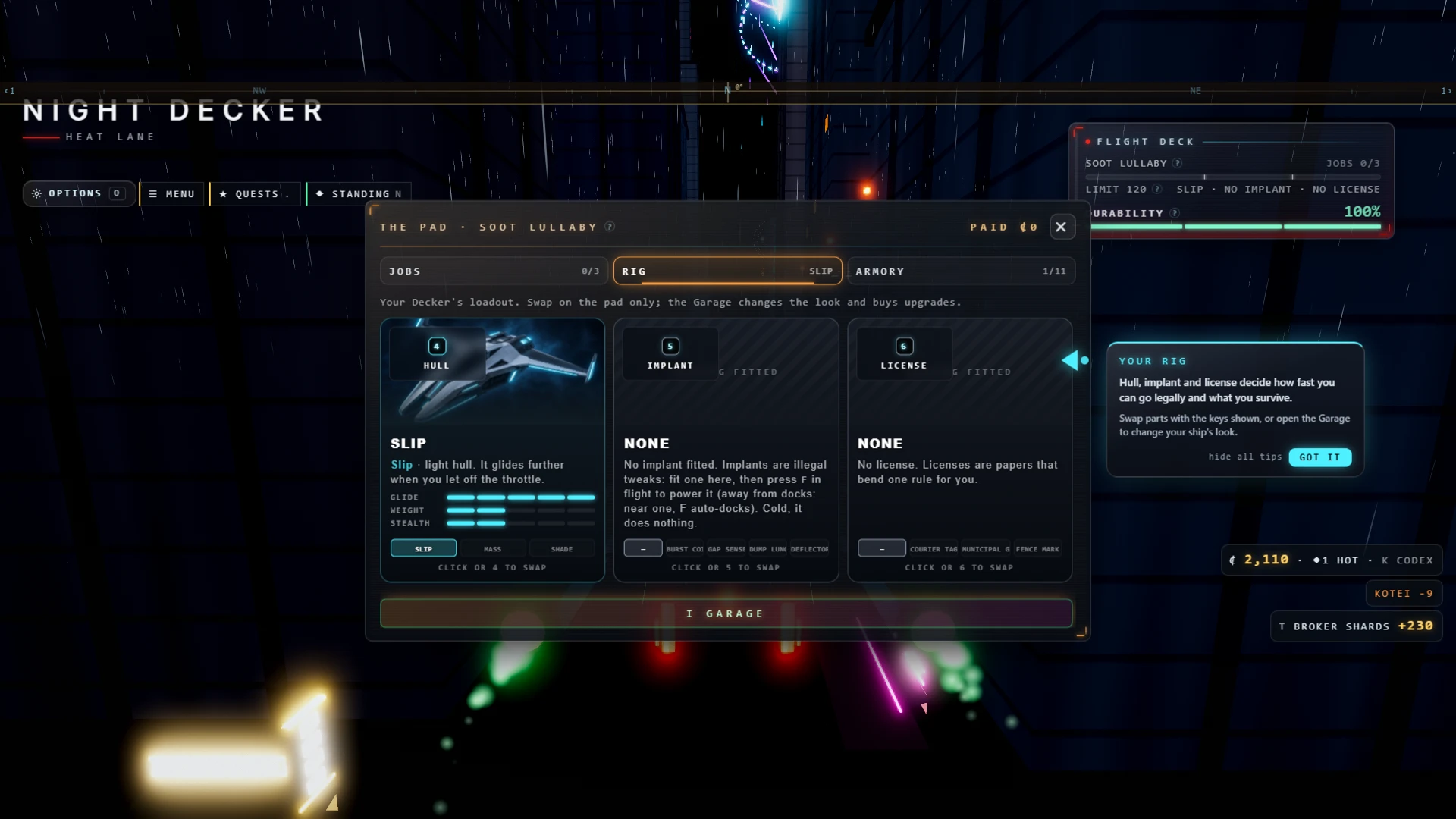Click the Jobs 0/3 progress bar in Flight Deck
The height and width of the screenshot is (819, 1456).
coord(1233,177)
